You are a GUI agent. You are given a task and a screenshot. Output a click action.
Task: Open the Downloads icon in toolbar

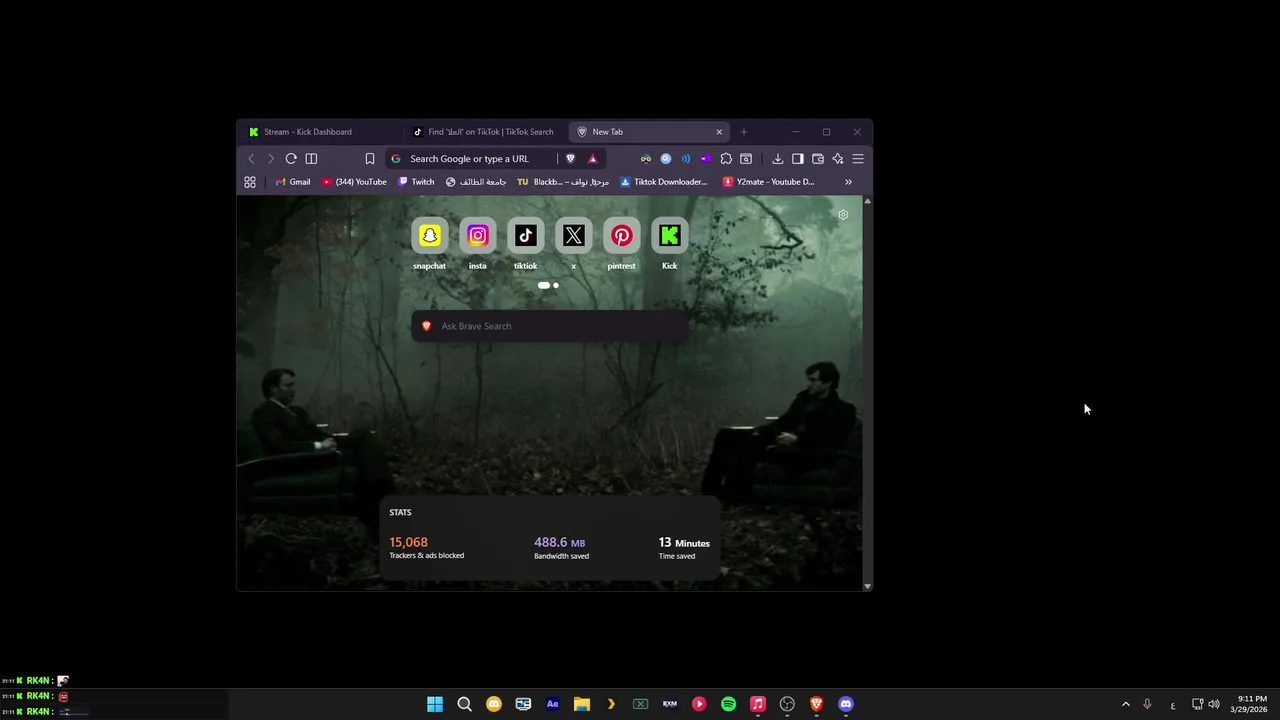click(x=777, y=158)
